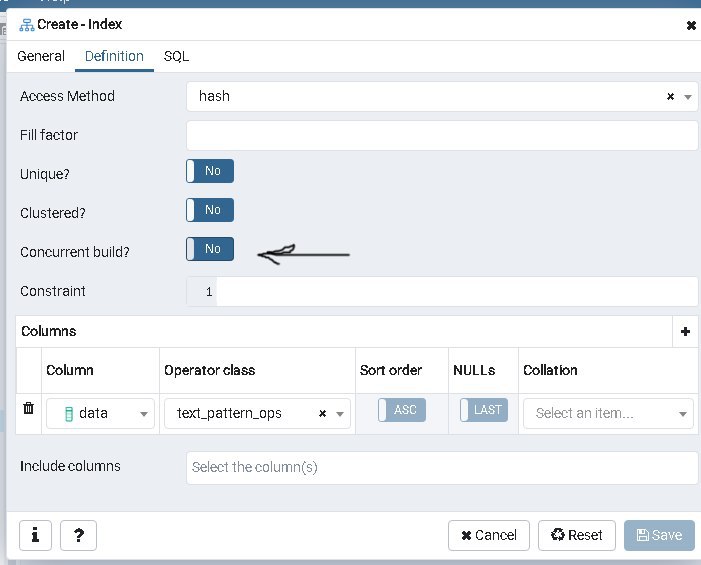
Task: Toggle the NULLs LAST switch
Action: click(x=484, y=410)
